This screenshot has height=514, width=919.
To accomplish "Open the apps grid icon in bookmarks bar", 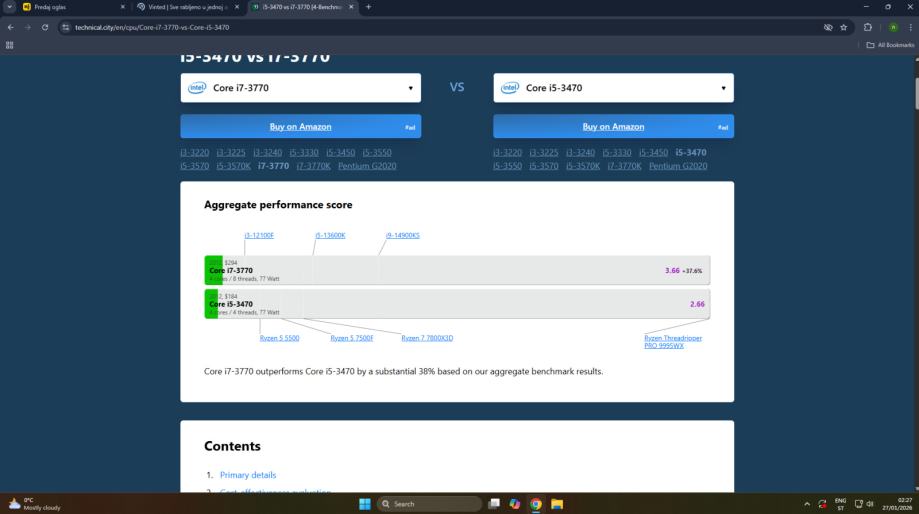I will click(x=9, y=45).
